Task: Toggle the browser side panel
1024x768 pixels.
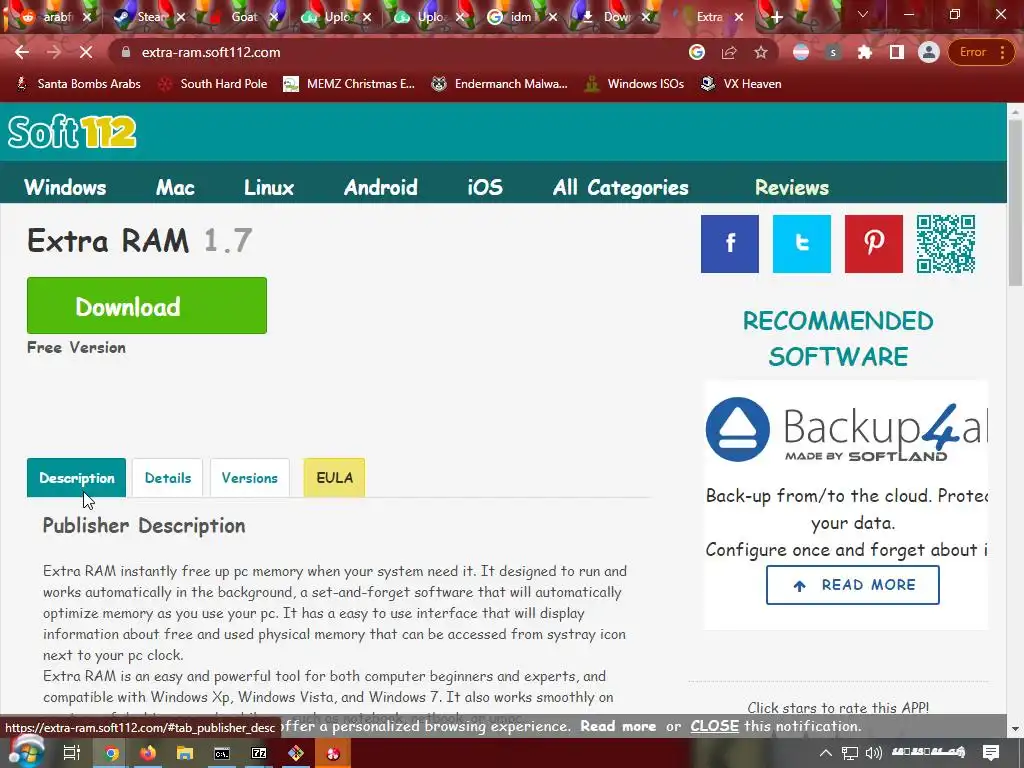Action: tap(897, 52)
